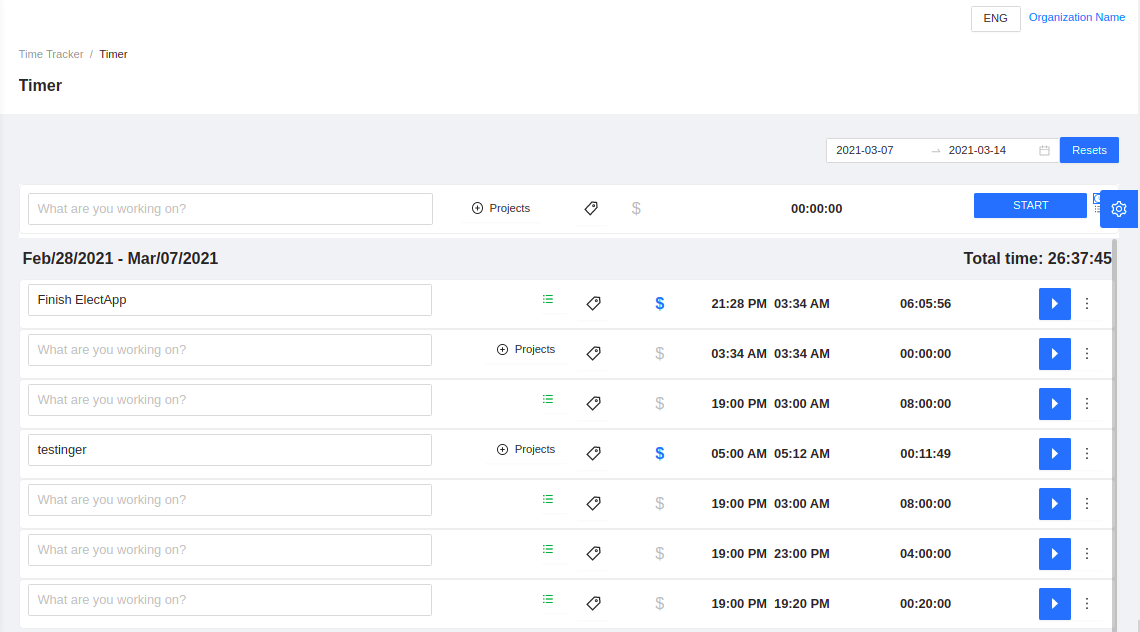The width and height of the screenshot is (1140, 632).
Task: Click tag icon in testinger row
Action: tap(593, 454)
